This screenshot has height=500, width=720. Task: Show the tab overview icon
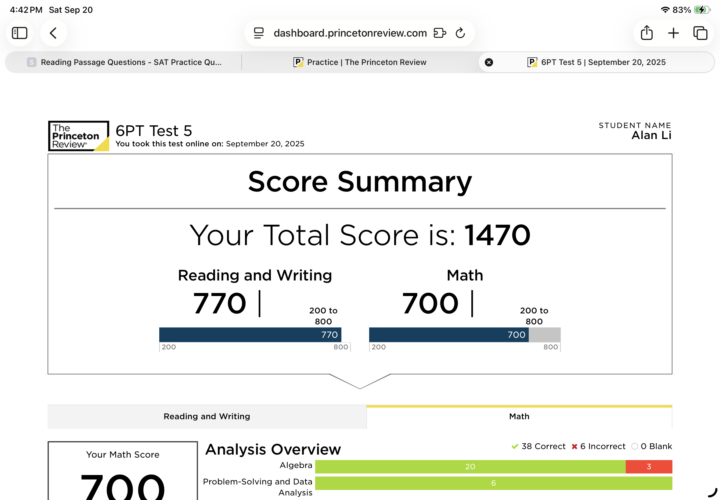tap(700, 33)
